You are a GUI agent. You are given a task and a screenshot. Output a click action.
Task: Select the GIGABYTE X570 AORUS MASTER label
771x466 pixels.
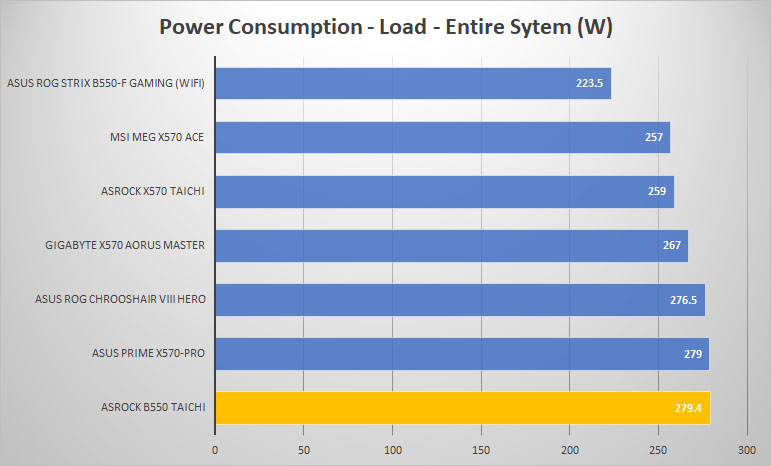(125, 245)
